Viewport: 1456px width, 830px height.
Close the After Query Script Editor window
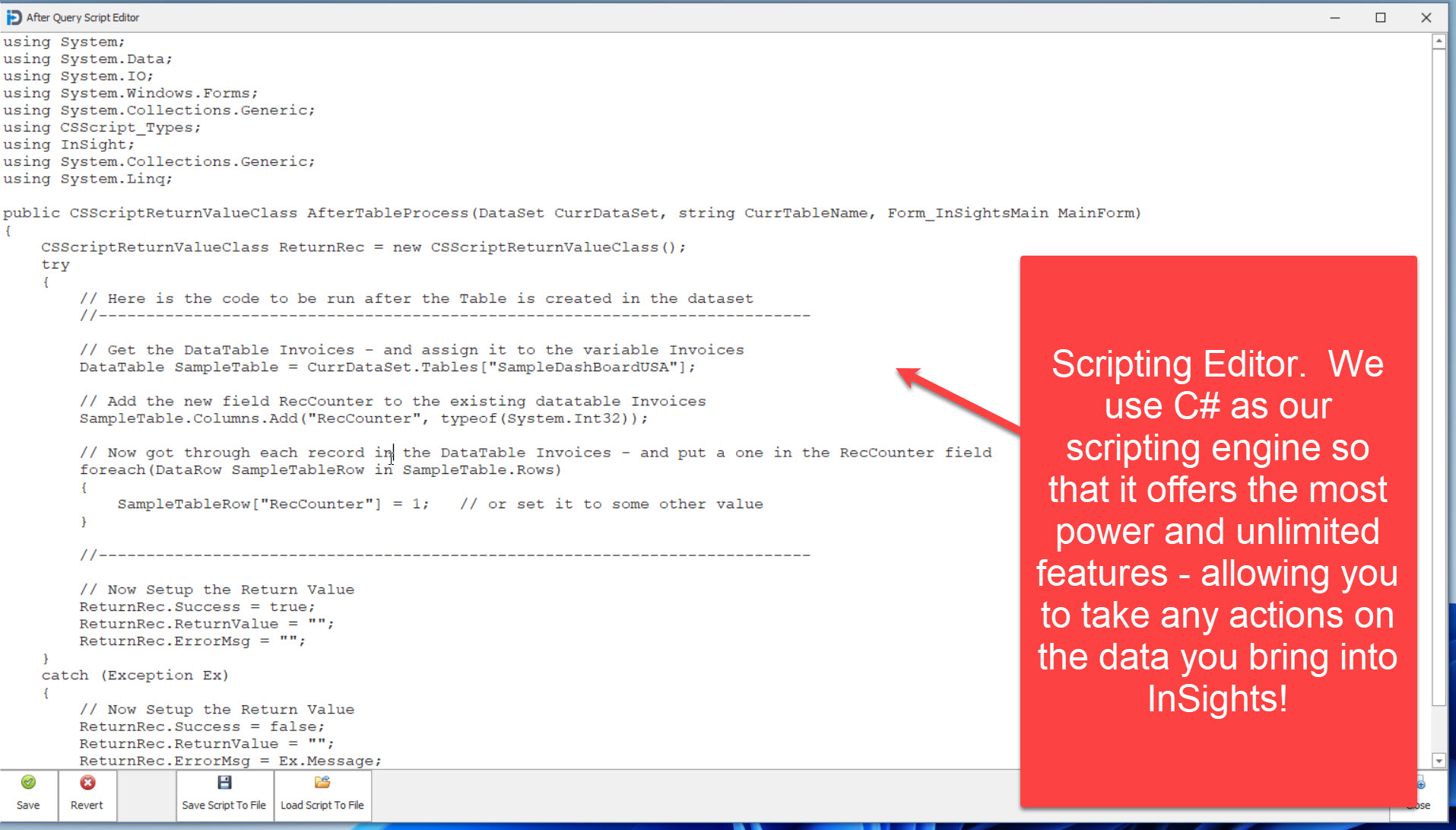[1426, 17]
